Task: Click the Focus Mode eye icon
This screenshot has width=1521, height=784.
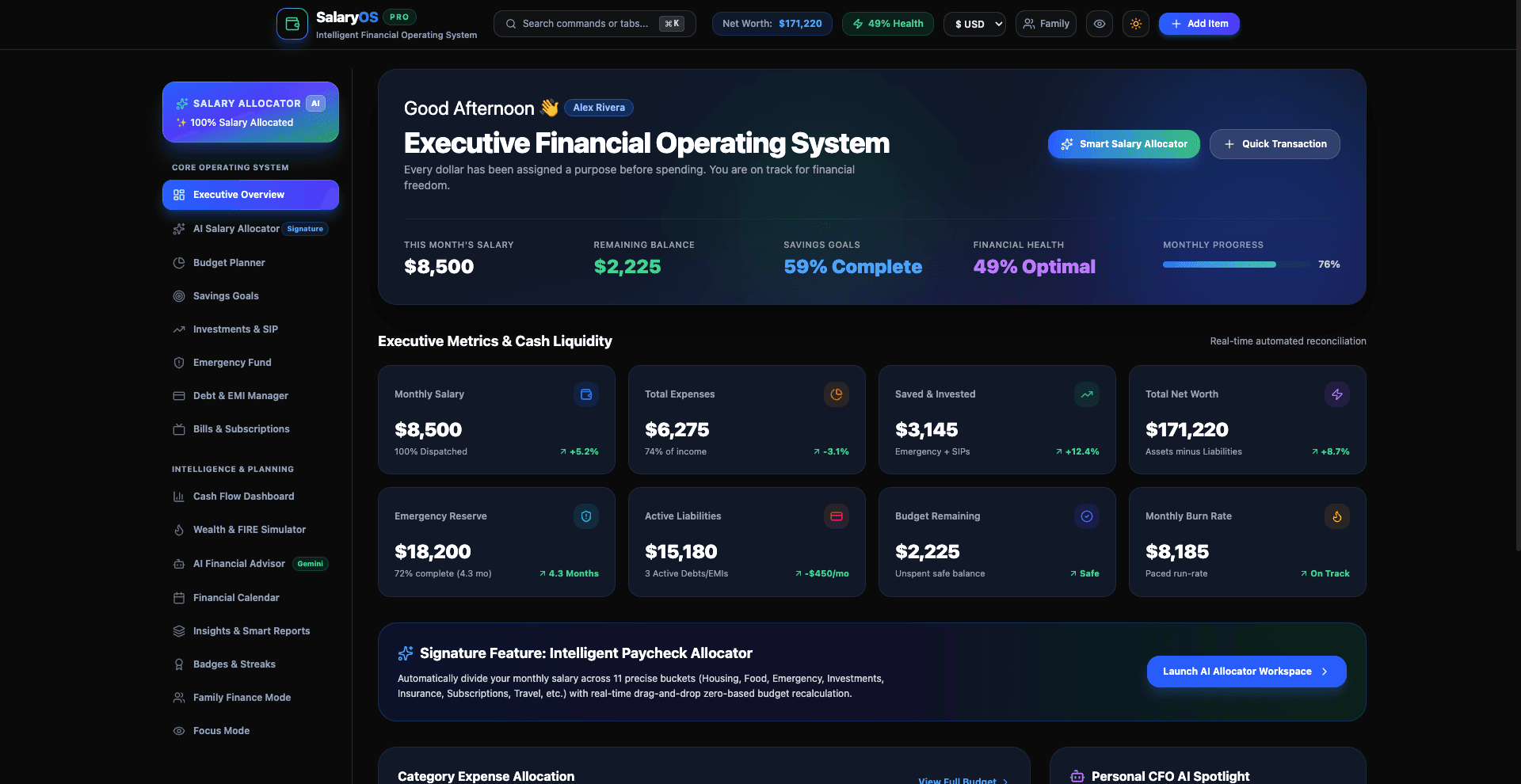Action: pyautogui.click(x=179, y=731)
